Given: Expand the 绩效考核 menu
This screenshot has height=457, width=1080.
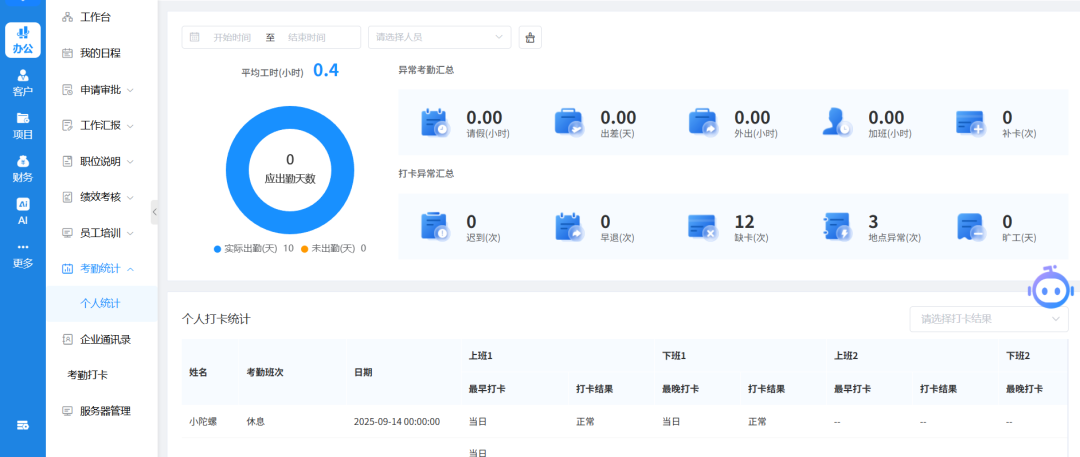Looking at the screenshot, I should (130, 197).
